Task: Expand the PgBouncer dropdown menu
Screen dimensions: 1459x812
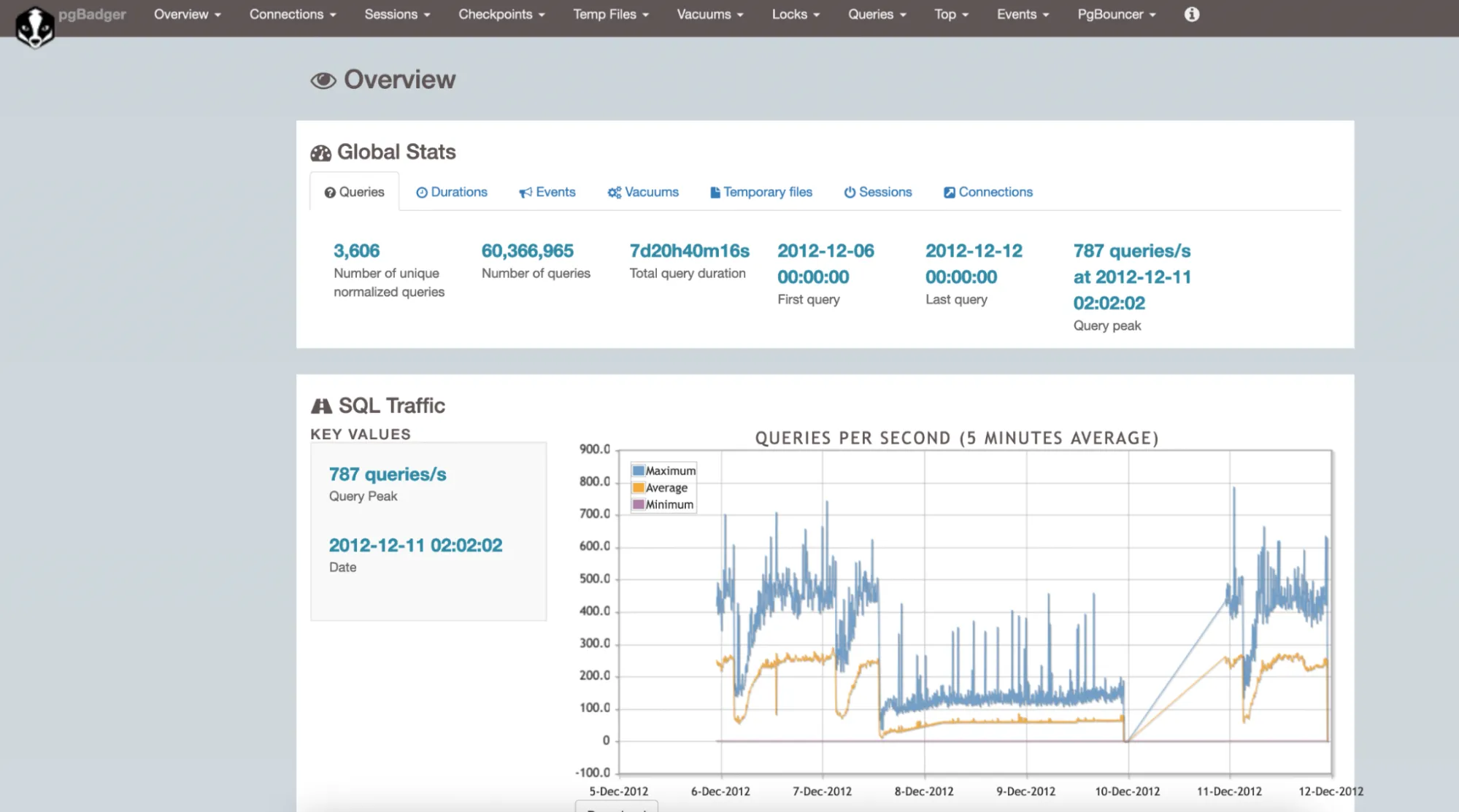Action: pos(1116,15)
